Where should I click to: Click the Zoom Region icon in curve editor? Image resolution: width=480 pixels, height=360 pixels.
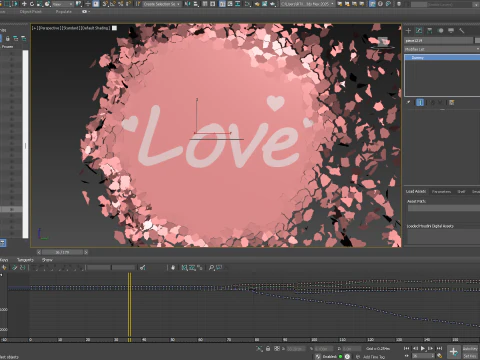click(219, 268)
